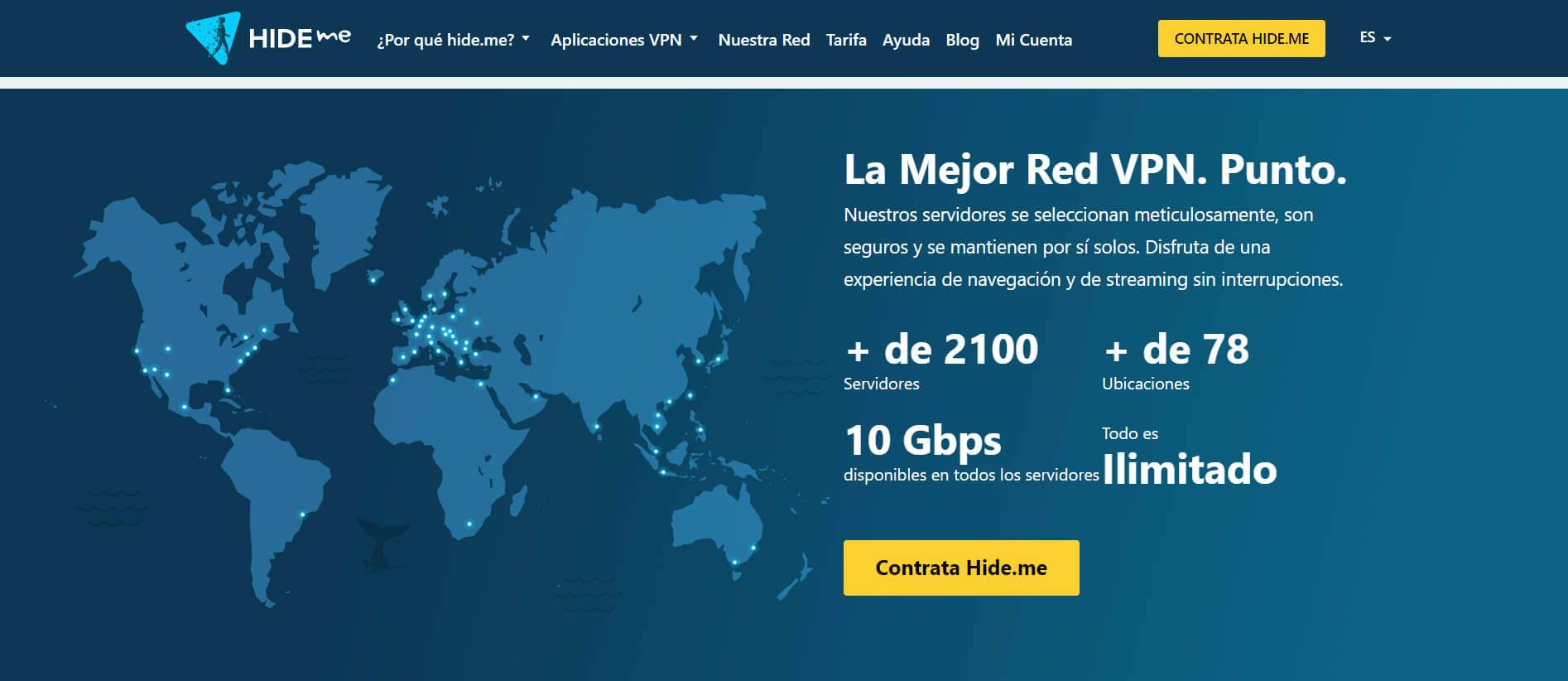The image size is (1568, 681).
Task: Click the Todo es label
Action: [x=1129, y=433]
